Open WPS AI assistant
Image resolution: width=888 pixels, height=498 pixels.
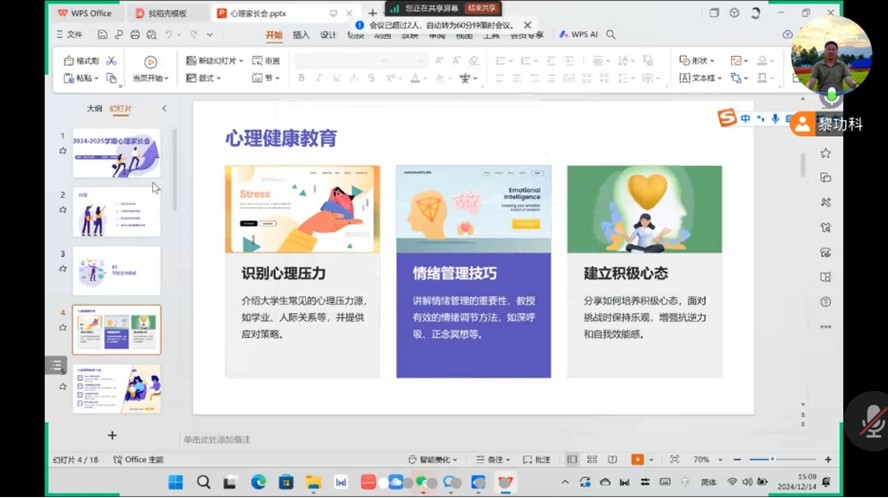click(x=578, y=35)
